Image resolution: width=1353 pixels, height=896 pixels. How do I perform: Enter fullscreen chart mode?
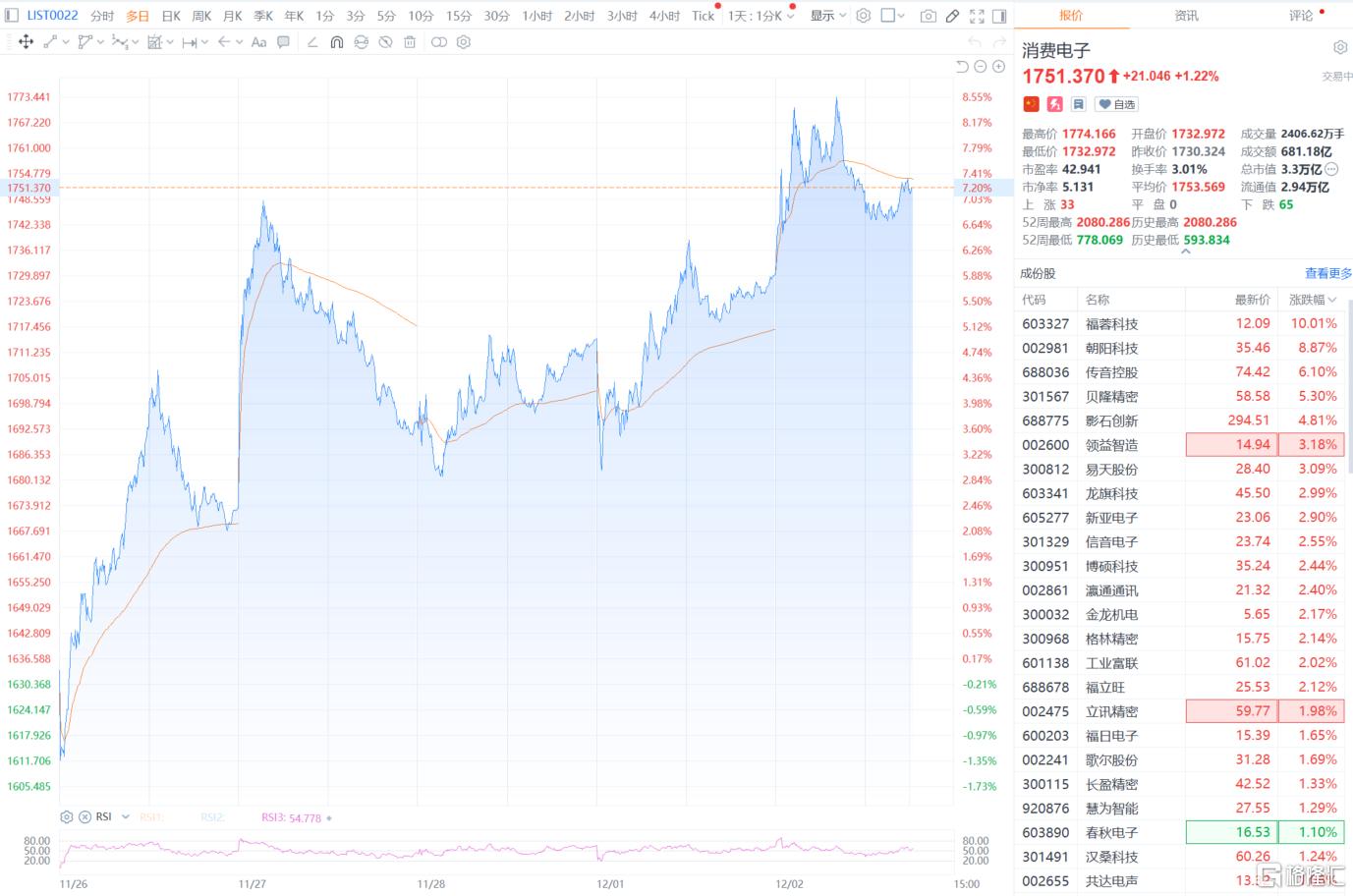click(x=977, y=16)
